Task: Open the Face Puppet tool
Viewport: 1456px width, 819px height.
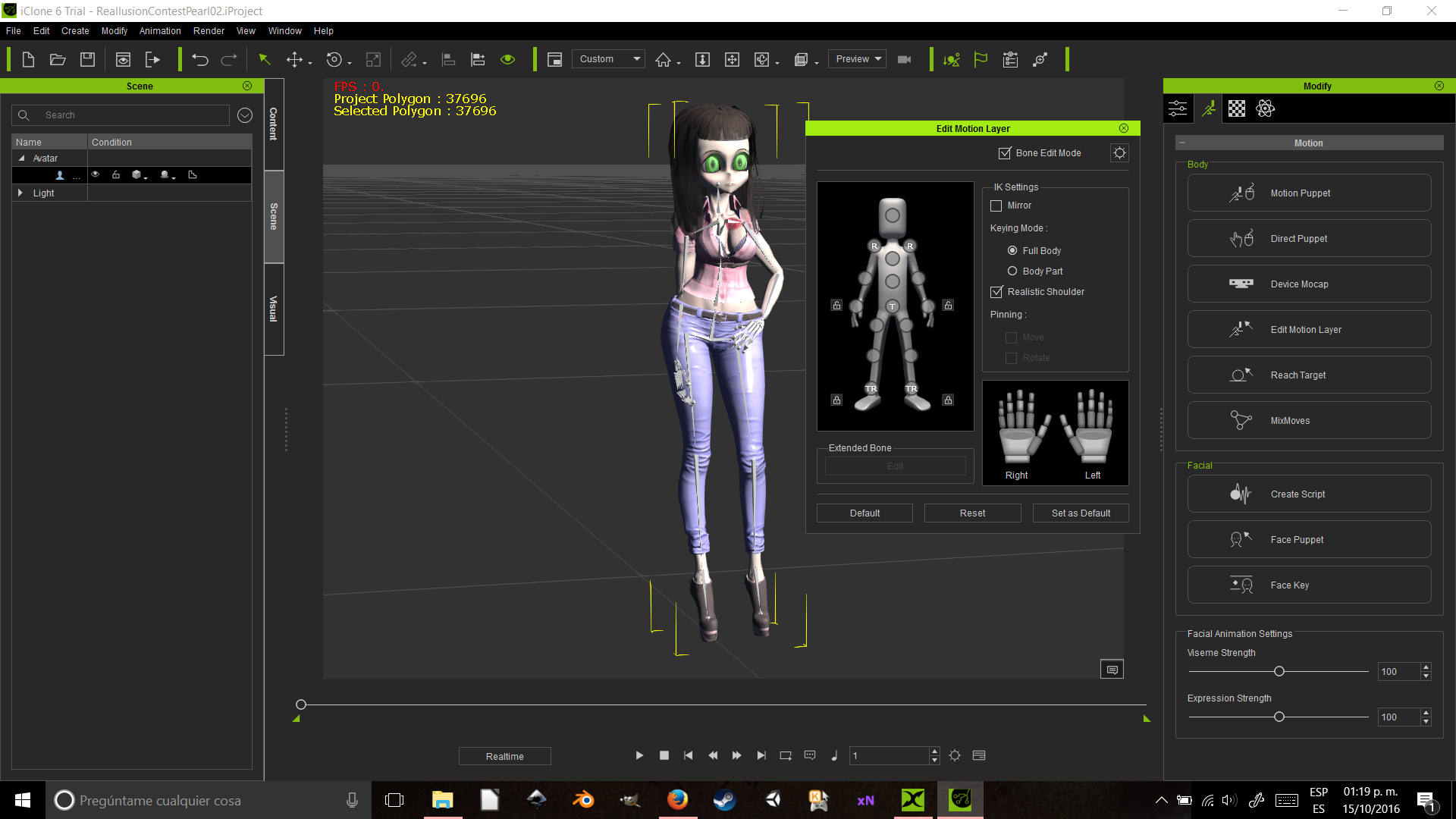Action: click(1309, 540)
